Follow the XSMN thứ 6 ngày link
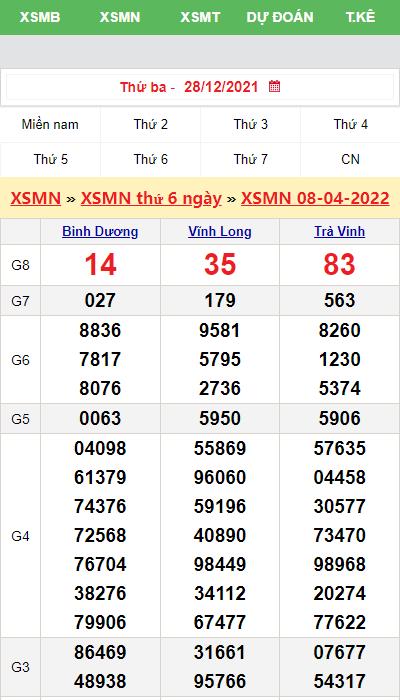The height and width of the screenshot is (700, 400). tap(151, 198)
